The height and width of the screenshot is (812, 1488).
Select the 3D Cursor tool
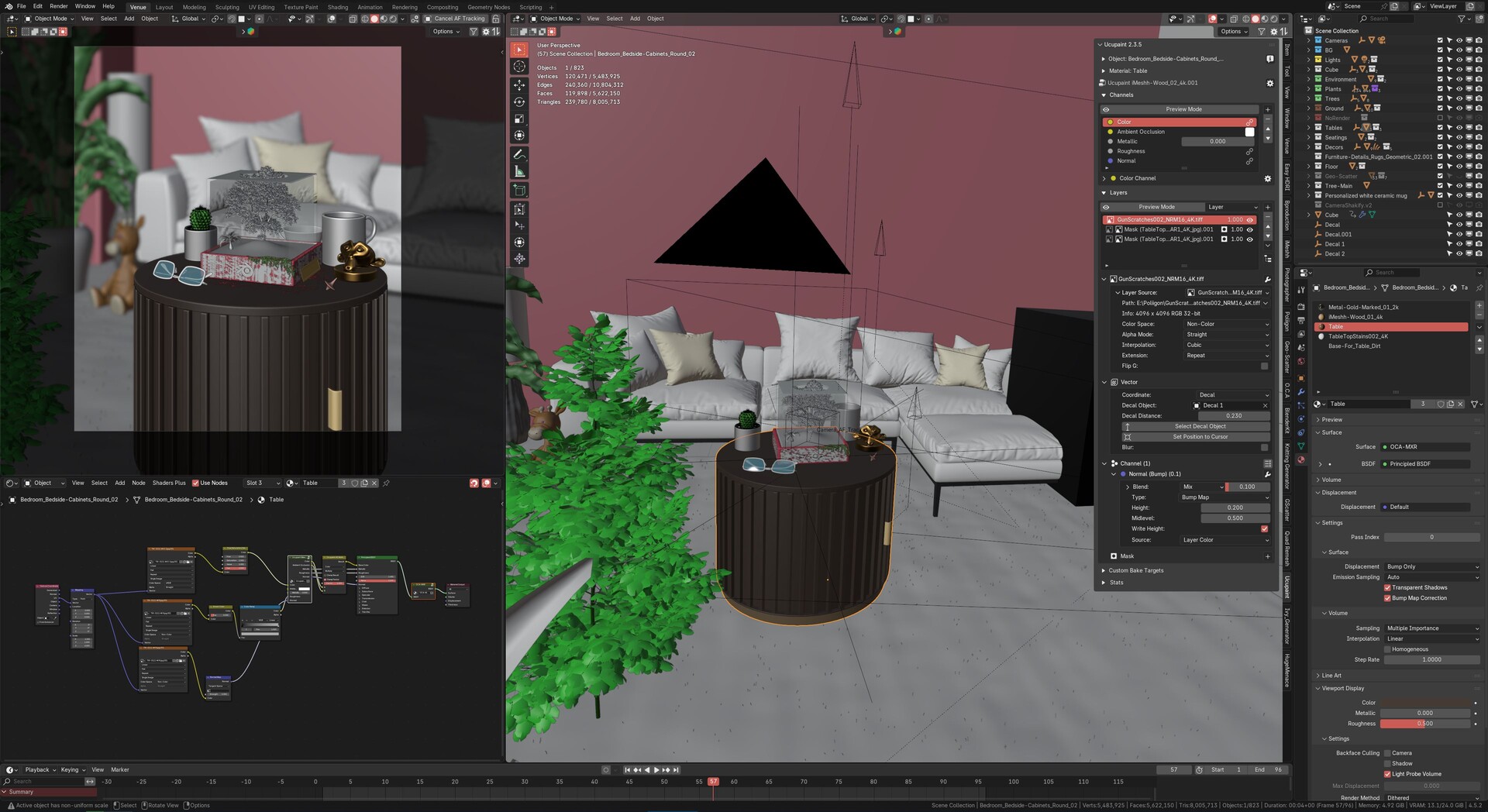(x=520, y=67)
